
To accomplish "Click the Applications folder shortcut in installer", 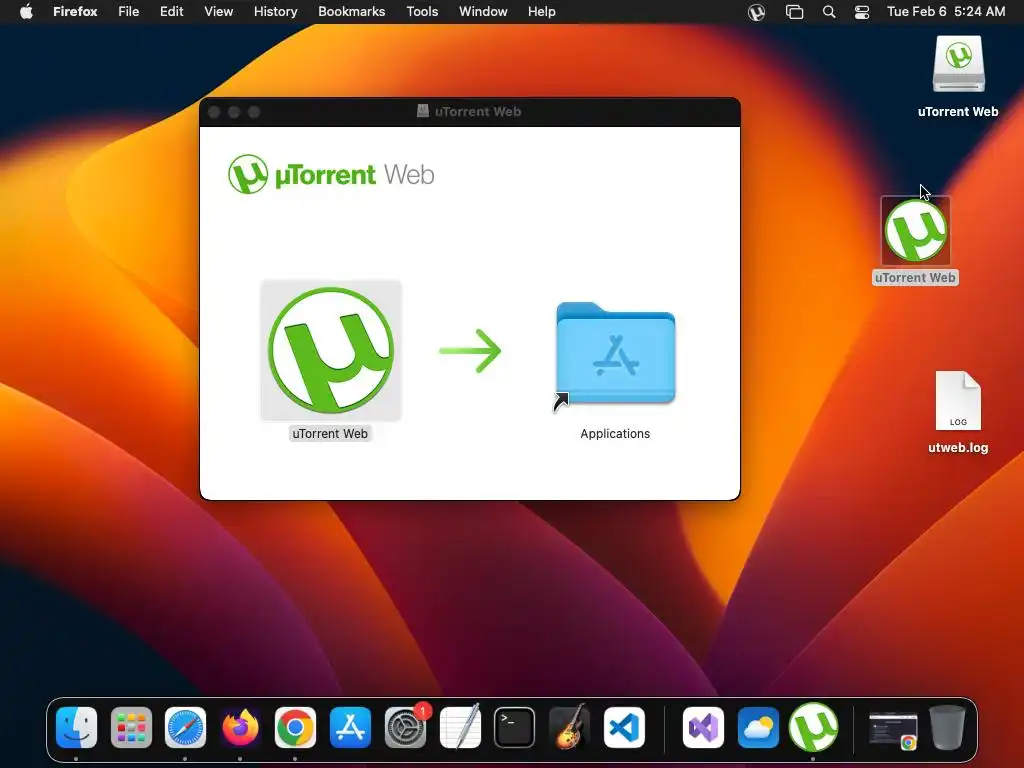I will click(x=615, y=353).
